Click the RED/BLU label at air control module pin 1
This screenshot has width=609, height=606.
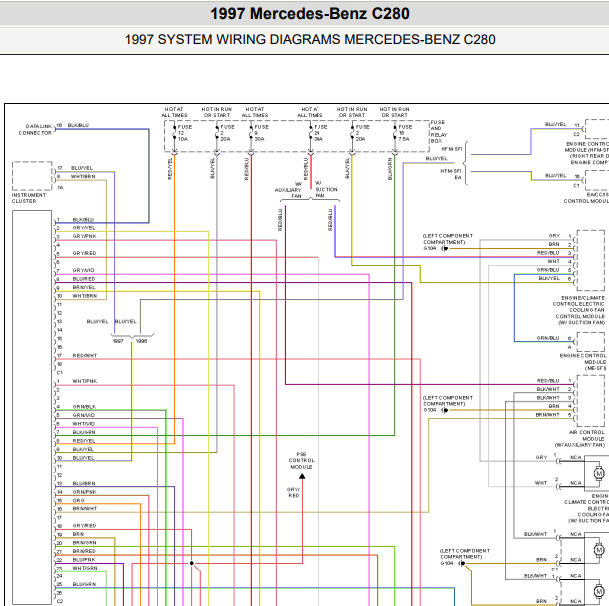point(548,381)
